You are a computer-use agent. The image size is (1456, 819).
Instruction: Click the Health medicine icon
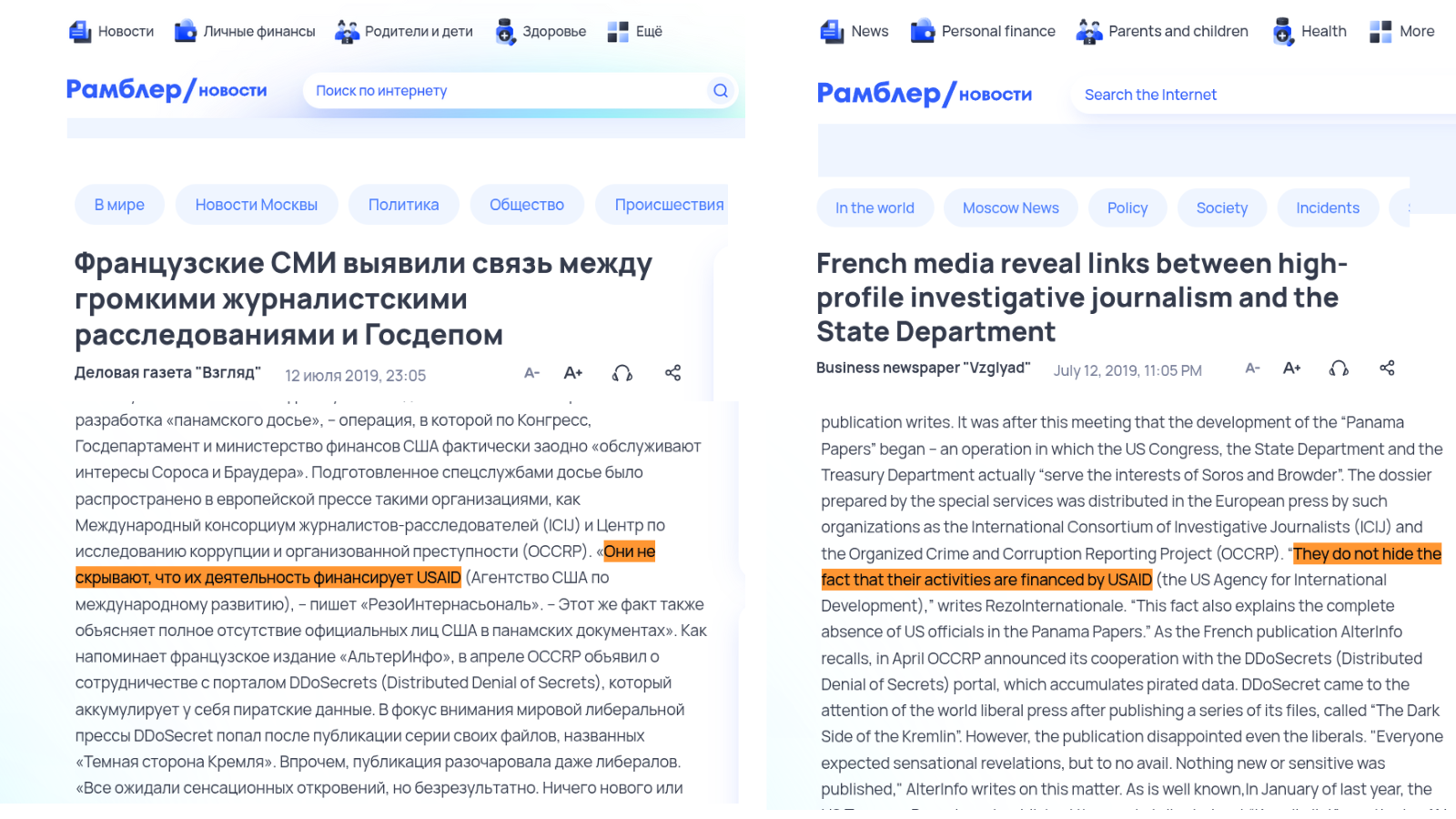pos(1283,32)
